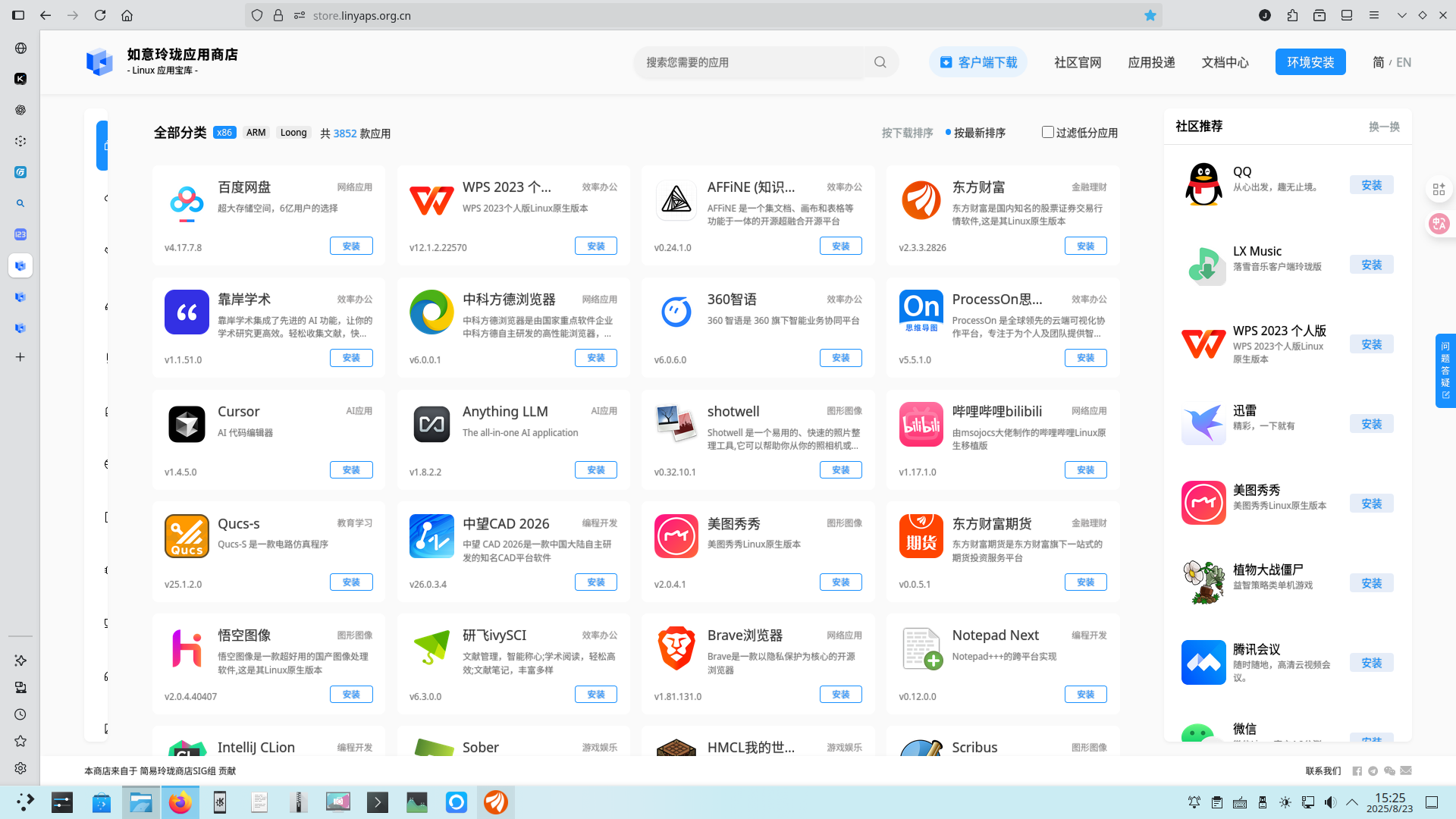Expand the system tray hidden icons arrow
The height and width of the screenshot is (819, 1456).
1352,802
